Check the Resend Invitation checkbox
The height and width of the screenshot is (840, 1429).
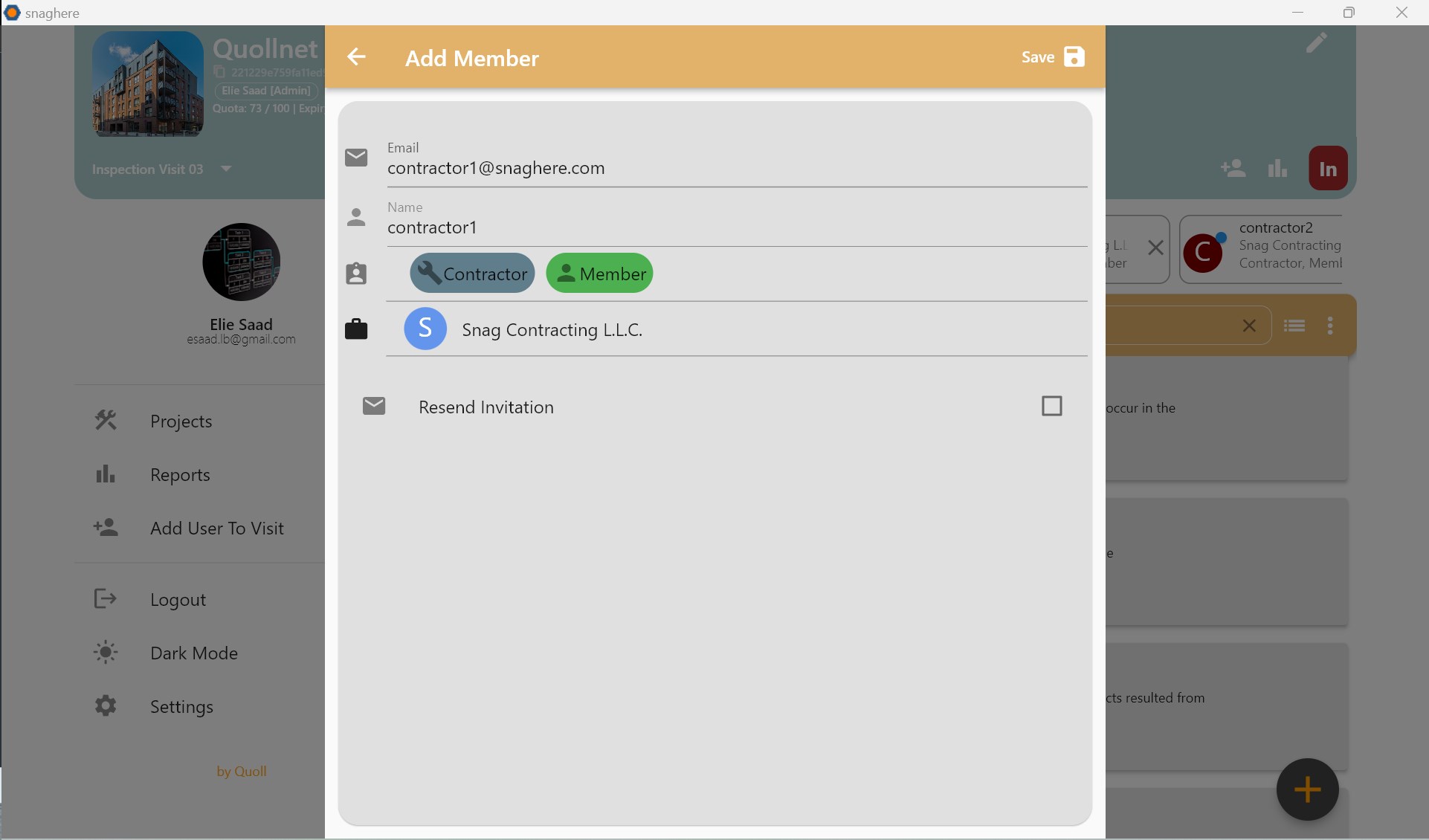1051,406
